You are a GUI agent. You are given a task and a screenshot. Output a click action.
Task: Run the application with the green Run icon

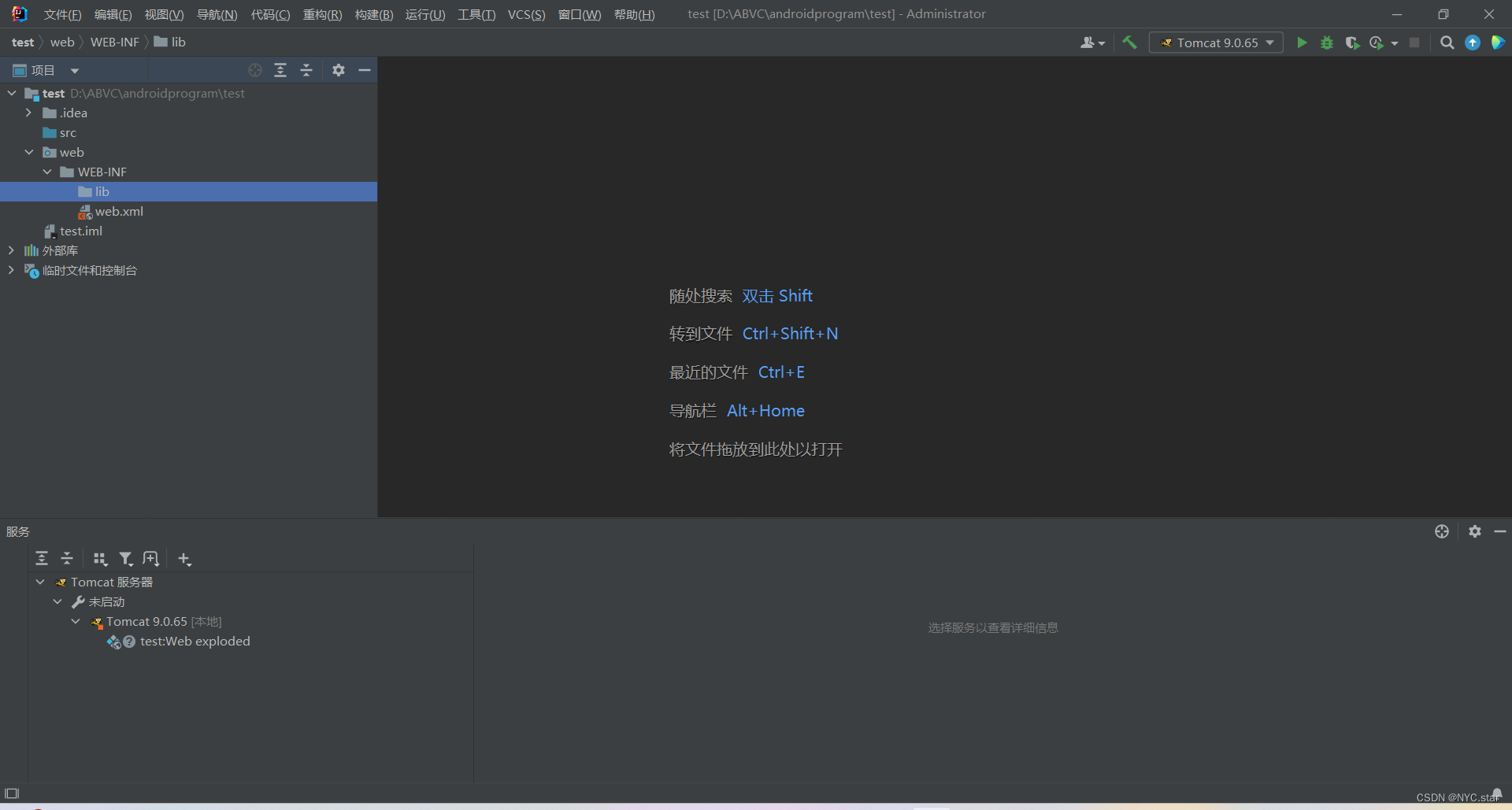click(1302, 43)
